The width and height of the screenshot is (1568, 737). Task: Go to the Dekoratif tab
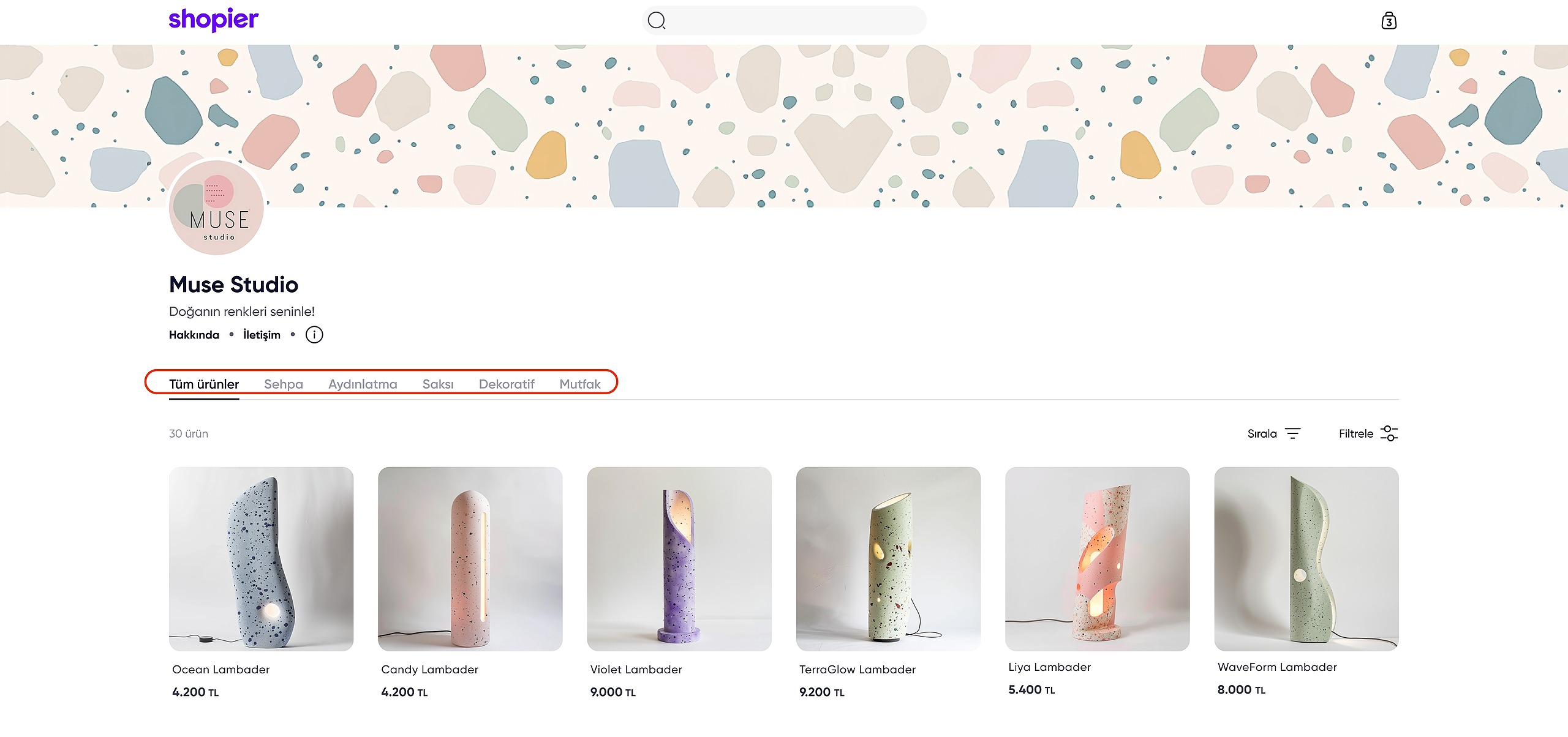point(507,384)
